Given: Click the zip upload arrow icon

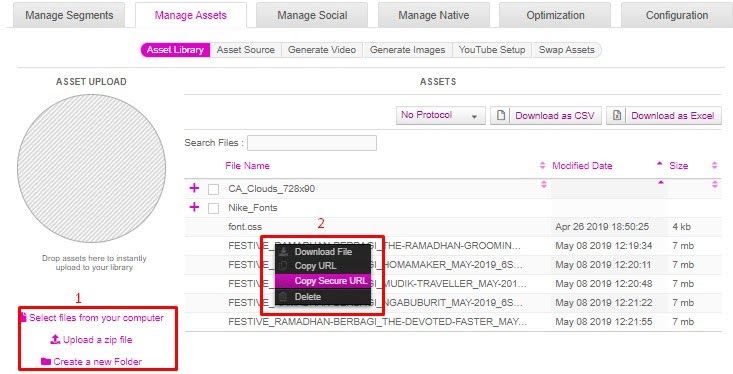Looking at the screenshot, I should pos(55,339).
